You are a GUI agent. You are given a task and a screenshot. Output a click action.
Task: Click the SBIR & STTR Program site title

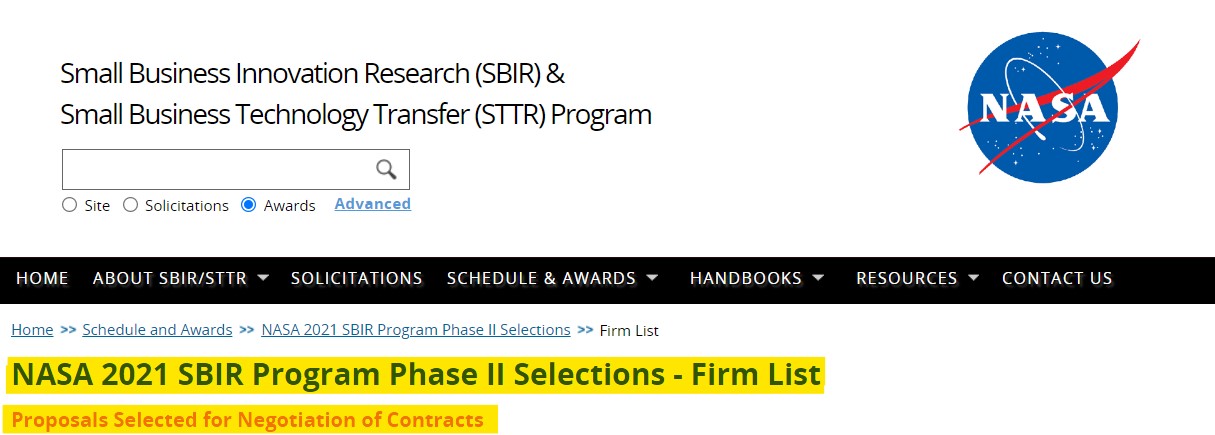355,94
